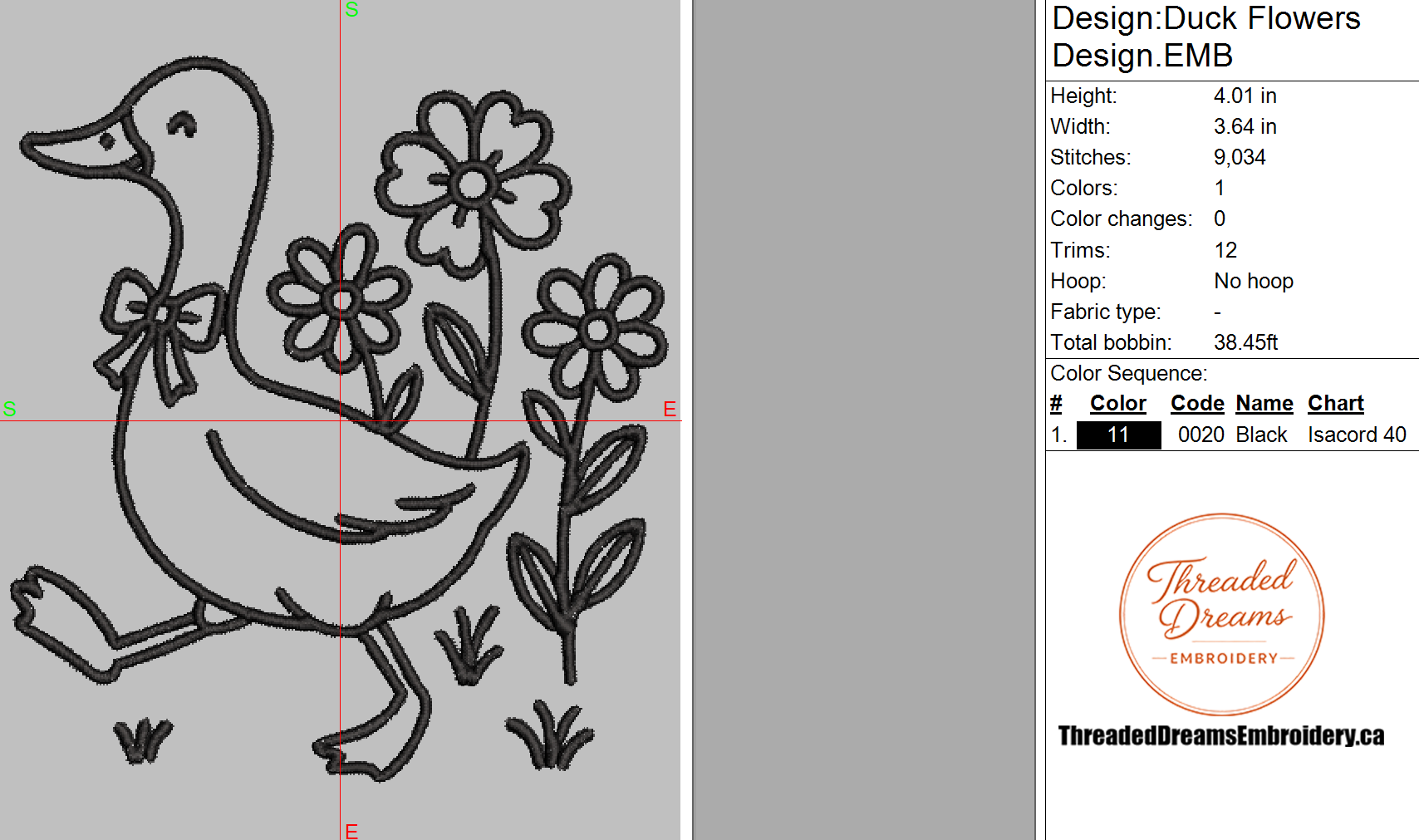Click the black color swatch numbered 11
The width and height of the screenshot is (1419, 840).
tap(1118, 435)
